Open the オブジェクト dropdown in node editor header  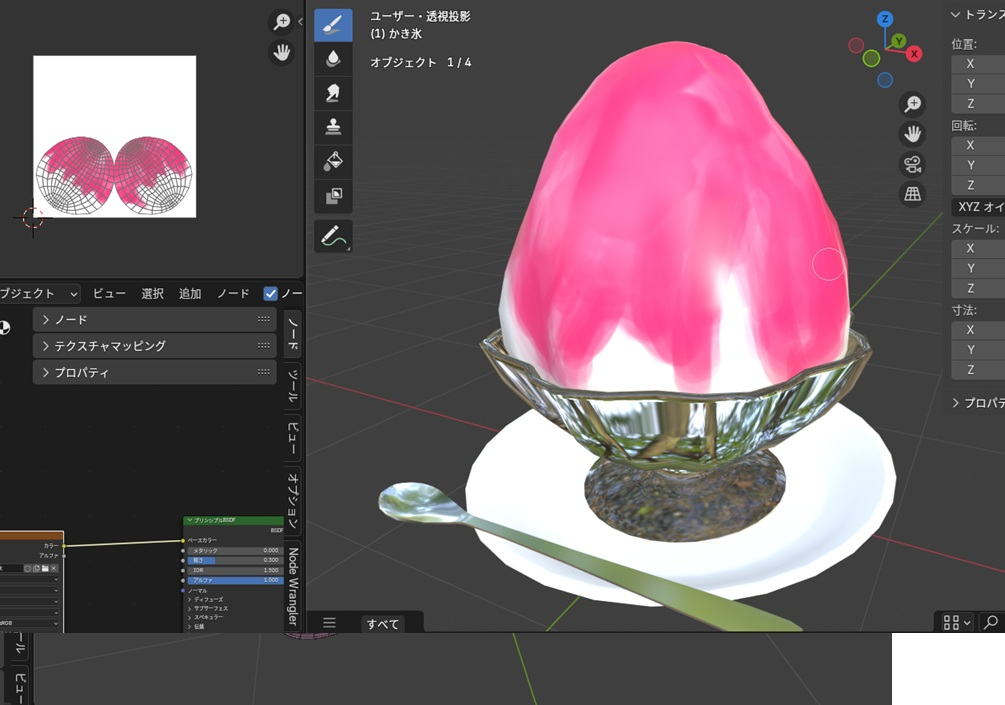coord(39,294)
